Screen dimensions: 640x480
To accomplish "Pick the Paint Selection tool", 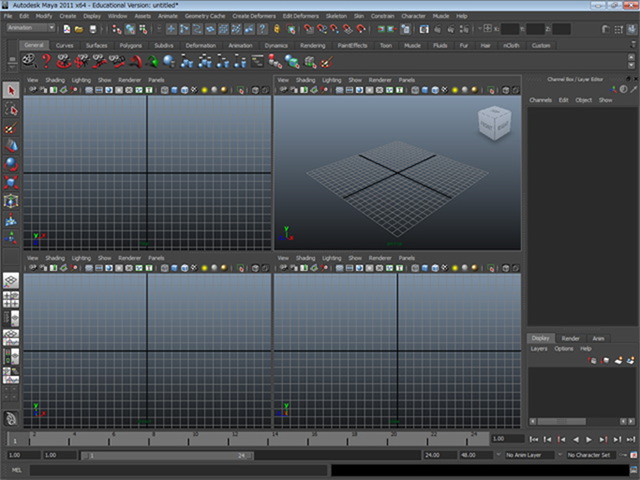I will (11, 128).
